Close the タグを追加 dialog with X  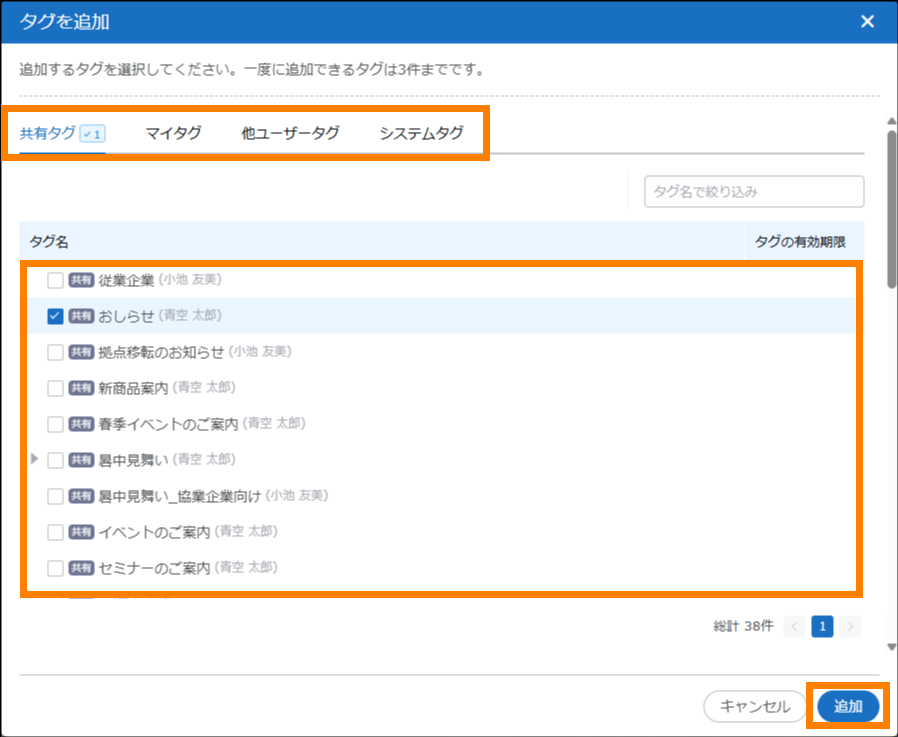point(866,21)
